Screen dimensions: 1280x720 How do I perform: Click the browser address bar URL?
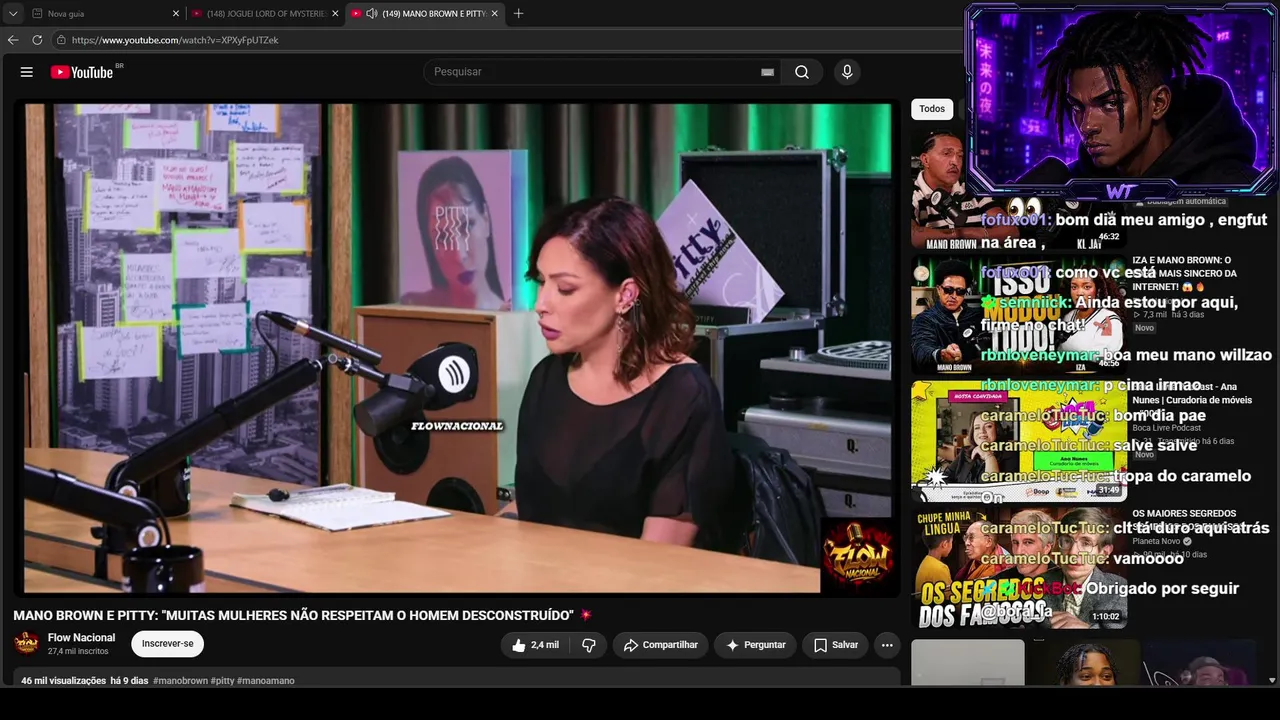pyautogui.click(x=175, y=40)
